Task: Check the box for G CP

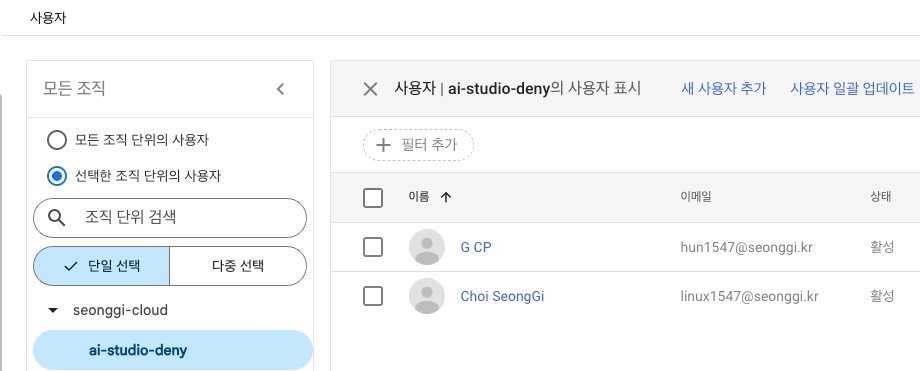Action: tap(373, 247)
